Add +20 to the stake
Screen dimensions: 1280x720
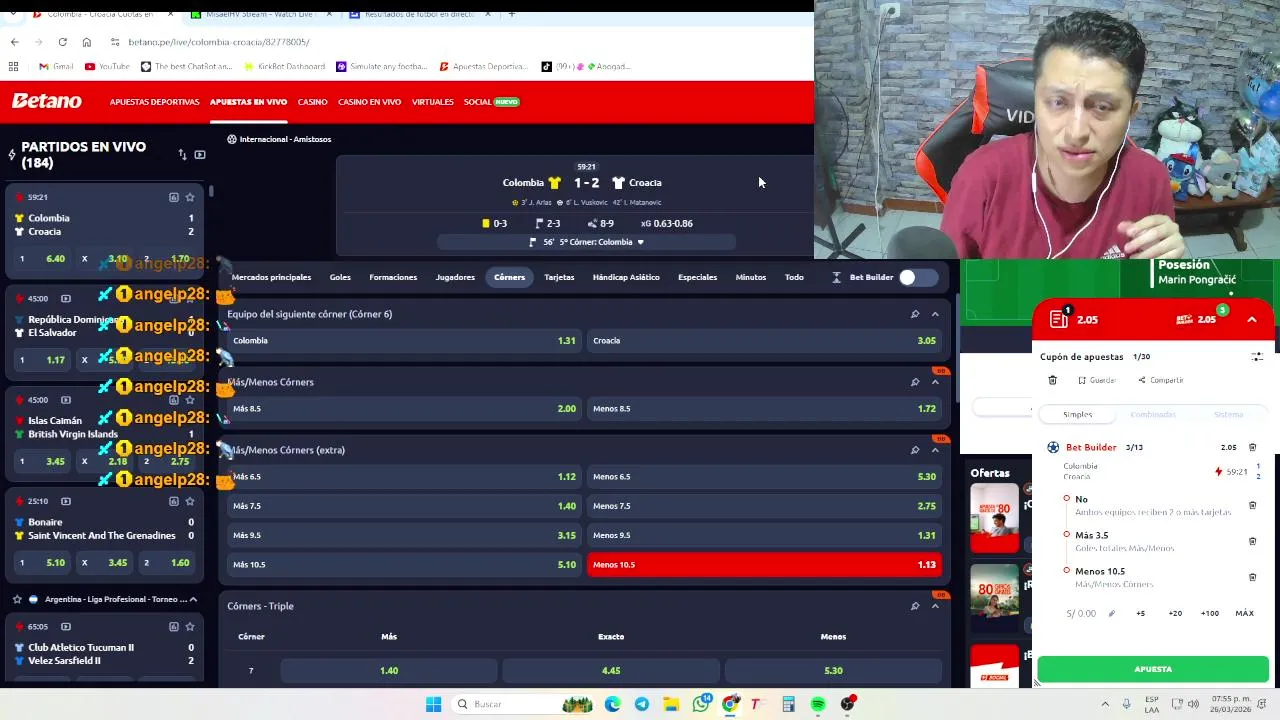point(1175,613)
